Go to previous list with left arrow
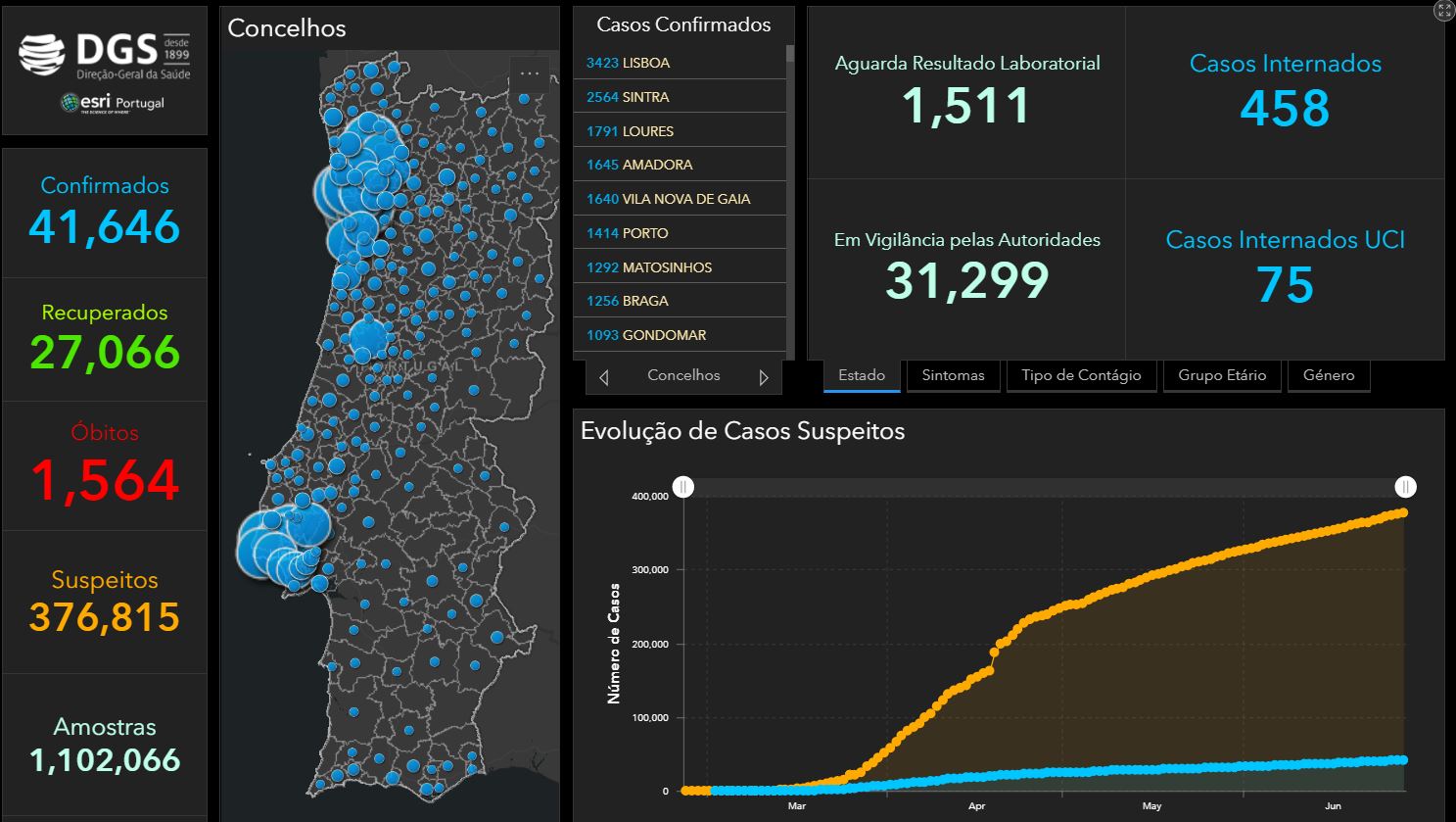The width and height of the screenshot is (1456, 822). tap(604, 377)
